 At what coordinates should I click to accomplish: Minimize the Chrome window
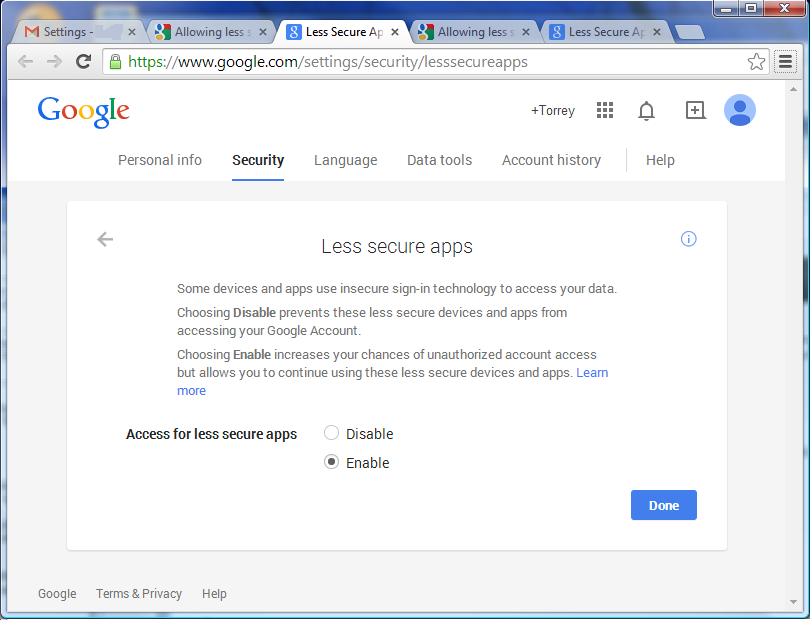pyautogui.click(x=726, y=8)
